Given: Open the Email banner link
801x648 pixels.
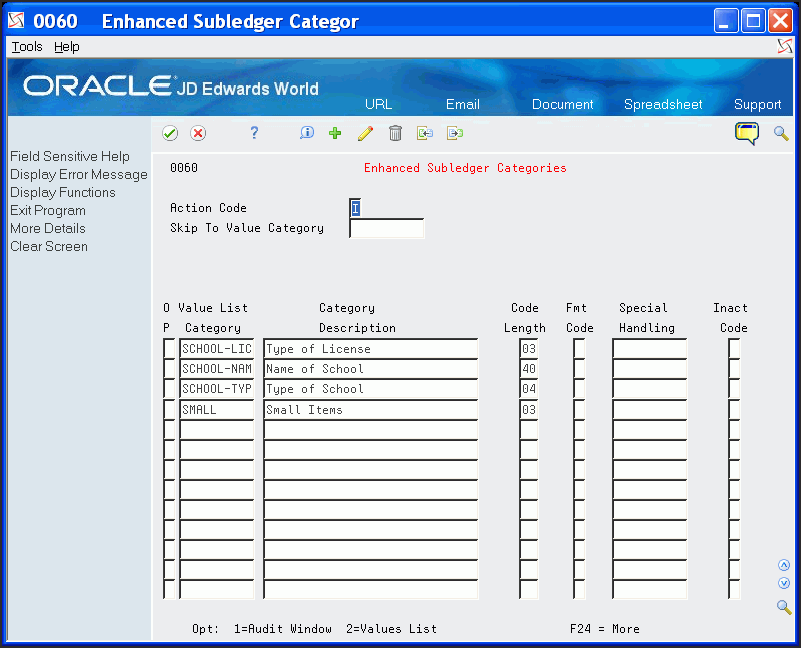Looking at the screenshot, I should coord(463,104).
